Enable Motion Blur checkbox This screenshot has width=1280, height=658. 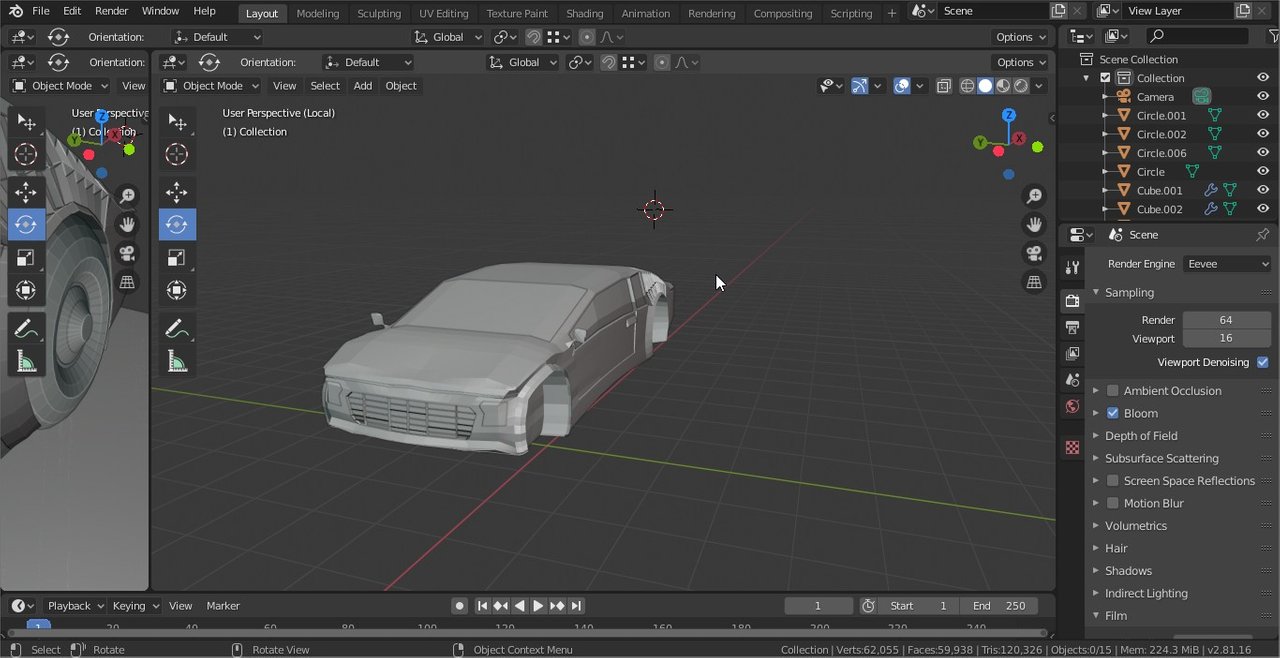[1112, 503]
